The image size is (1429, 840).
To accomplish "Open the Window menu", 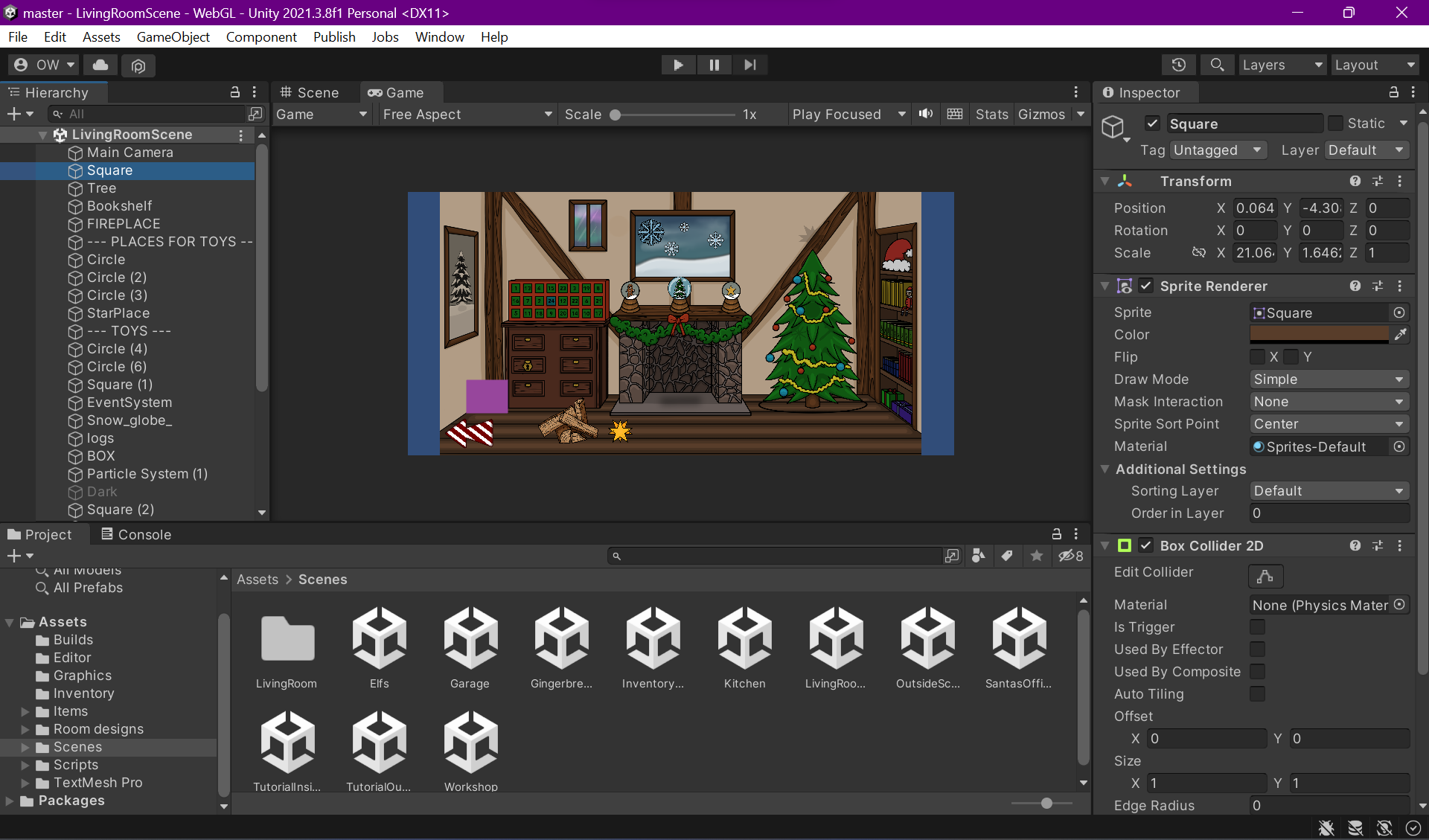I will pos(439,36).
